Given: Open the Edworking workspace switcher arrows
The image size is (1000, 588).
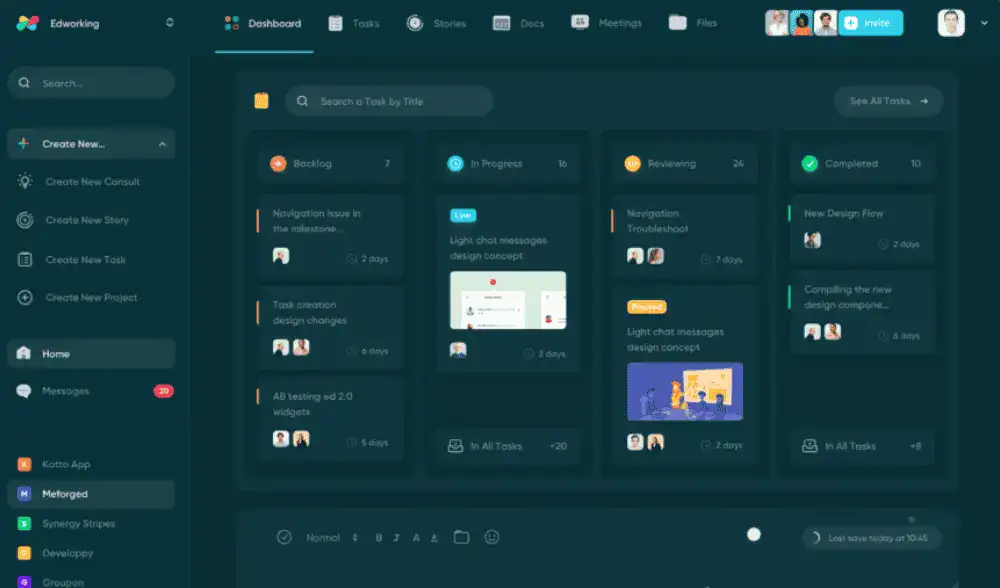Looking at the screenshot, I should coord(169,23).
